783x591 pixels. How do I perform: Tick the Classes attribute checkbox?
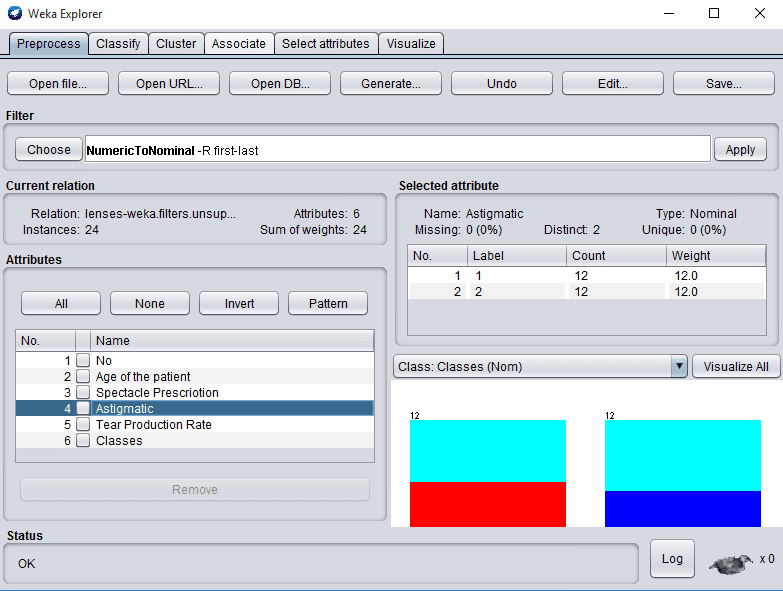83,440
